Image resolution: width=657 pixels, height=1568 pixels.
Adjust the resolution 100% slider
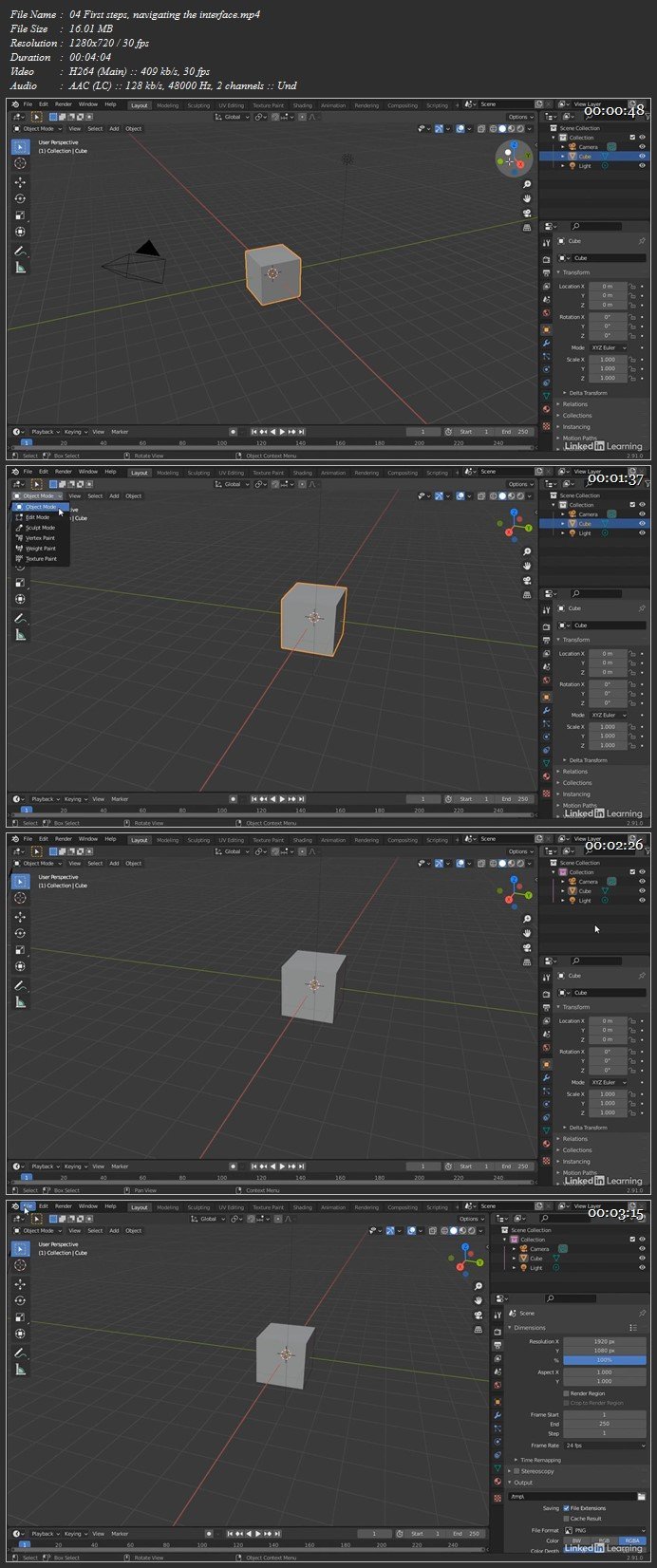[603, 1360]
